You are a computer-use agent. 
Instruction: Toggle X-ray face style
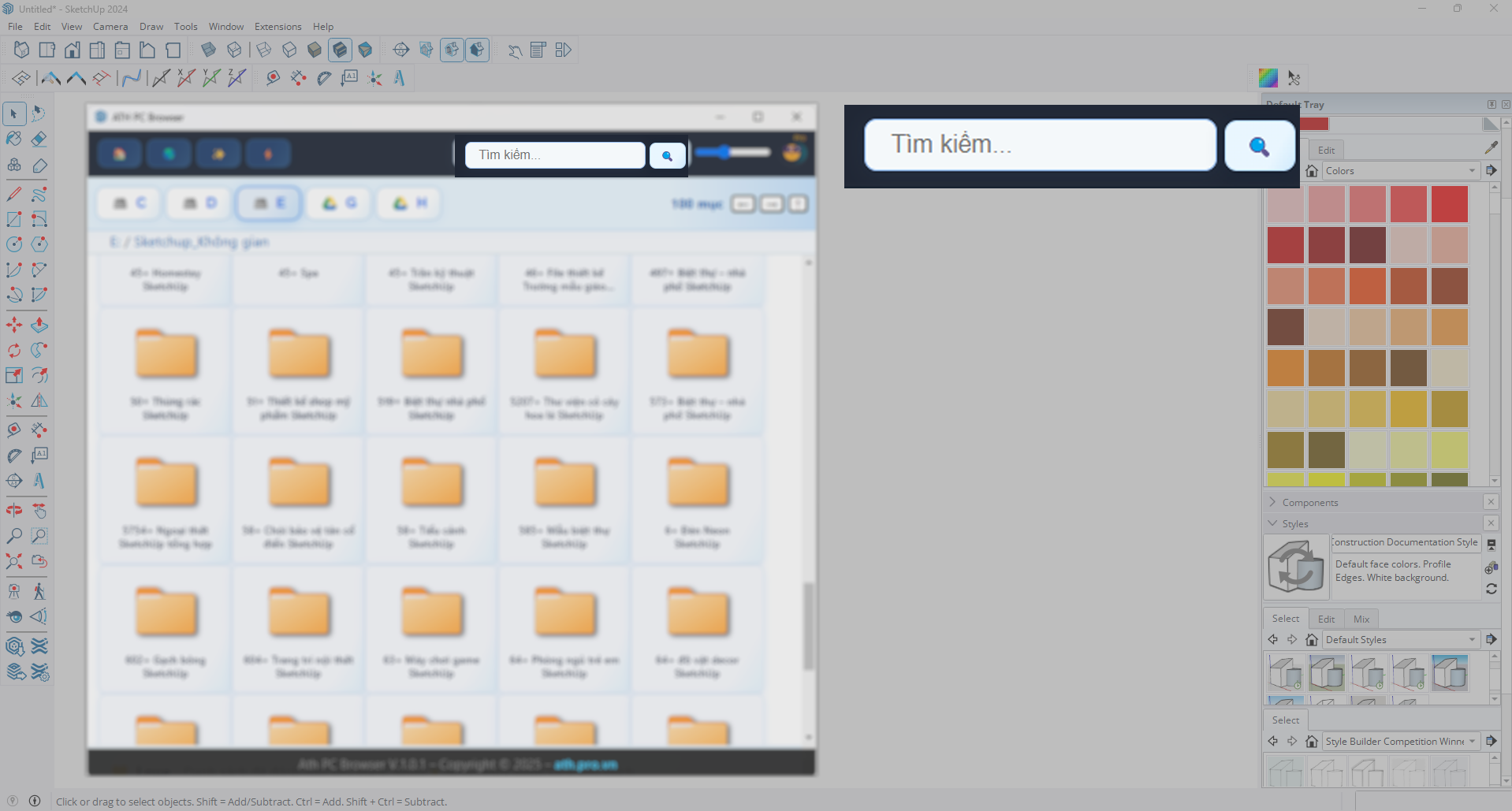tap(209, 50)
